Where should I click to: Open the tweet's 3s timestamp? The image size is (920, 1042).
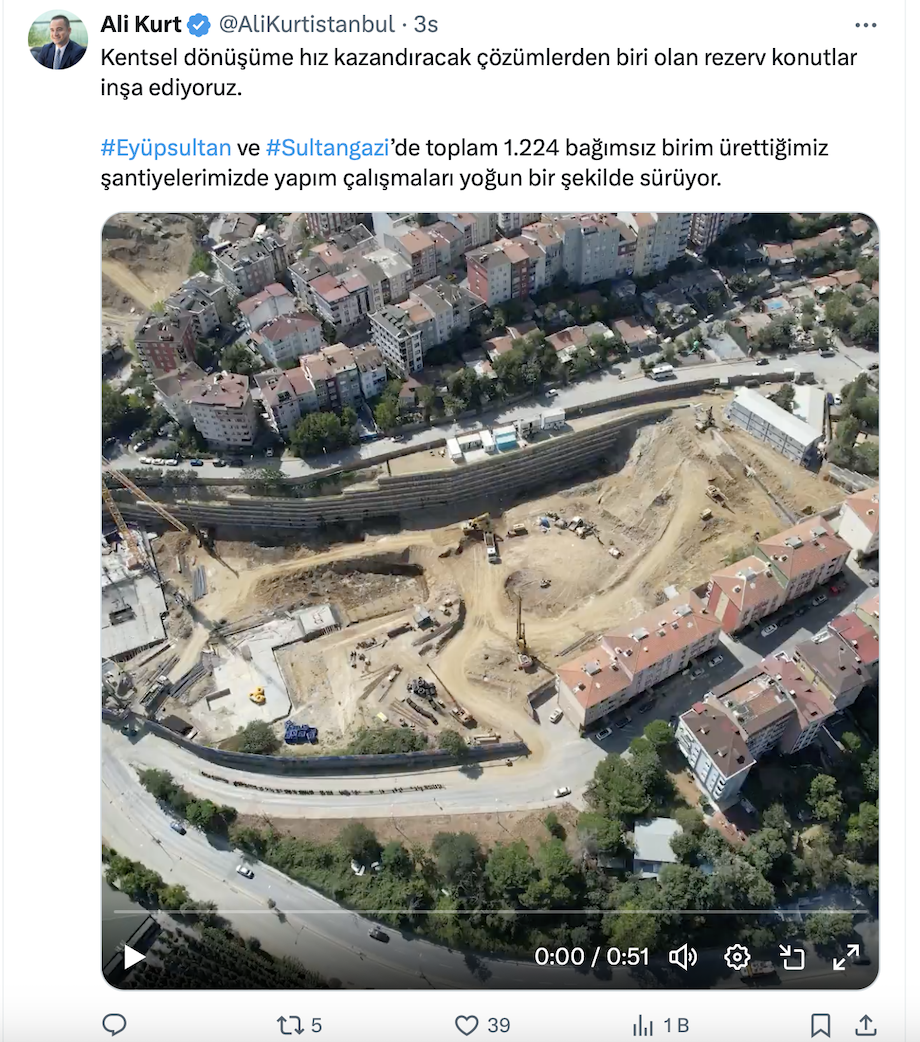coord(425,25)
